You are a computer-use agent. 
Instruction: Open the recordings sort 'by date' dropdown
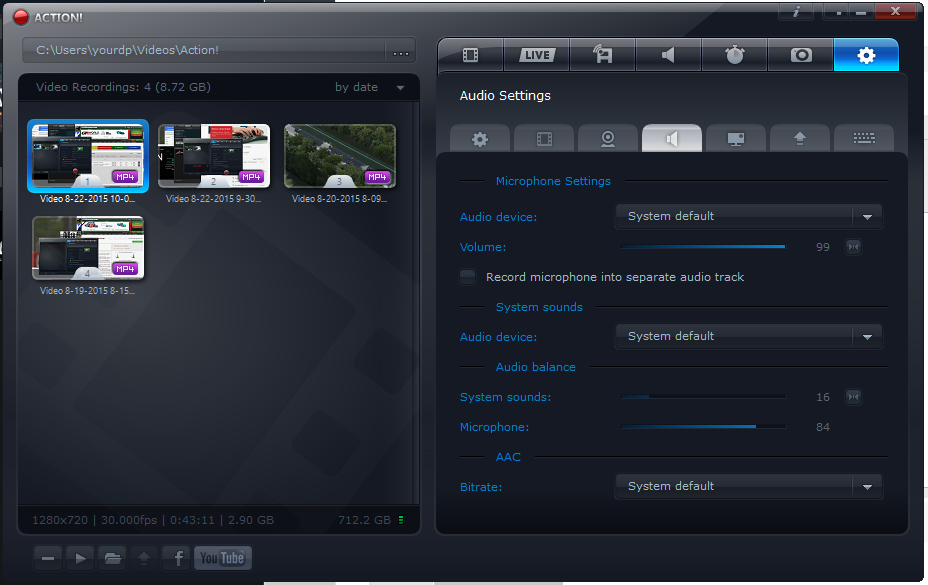(369, 87)
